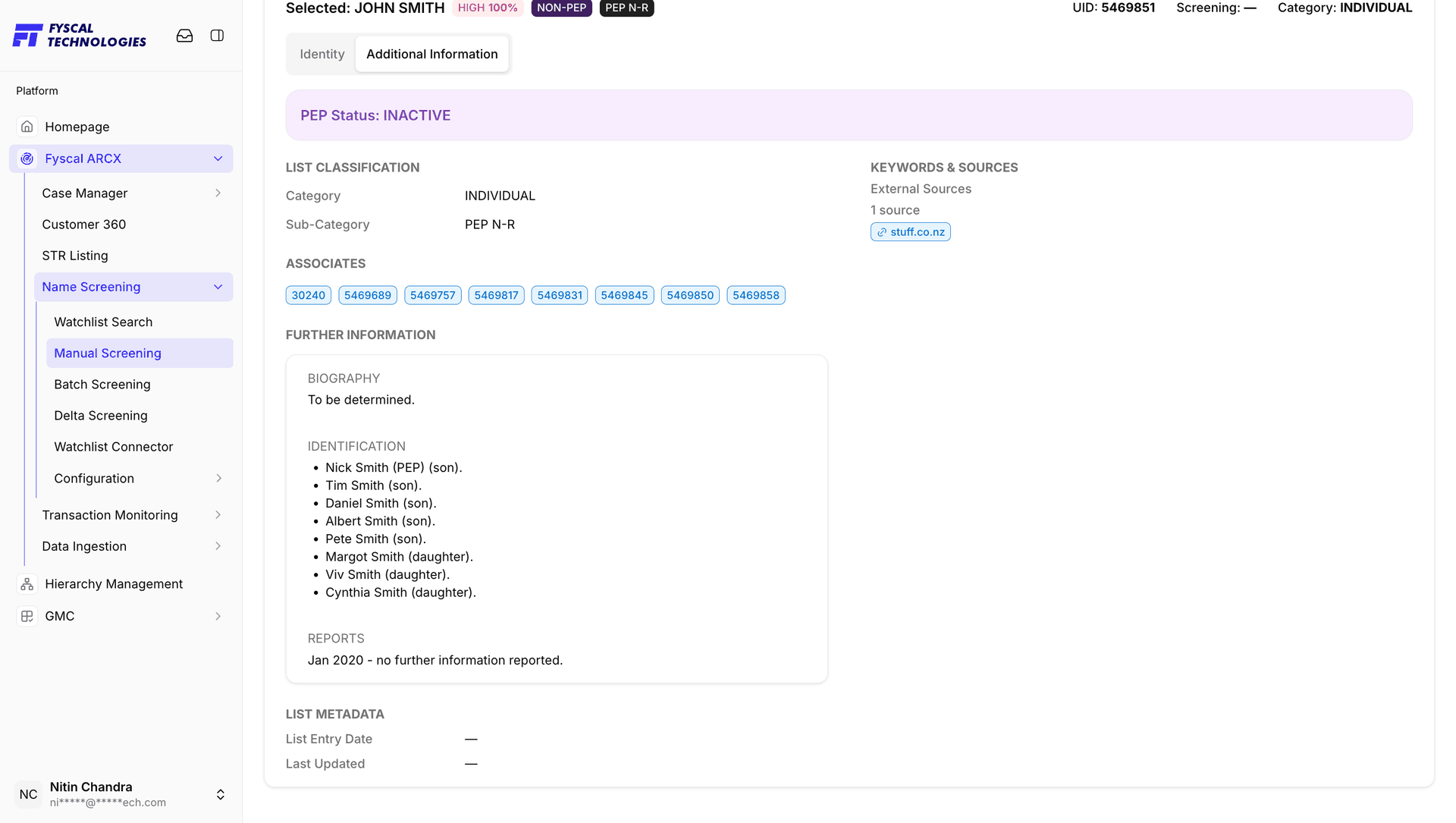Open the Nitin Chandra account switcher
The image size is (1456, 823).
(x=221, y=794)
